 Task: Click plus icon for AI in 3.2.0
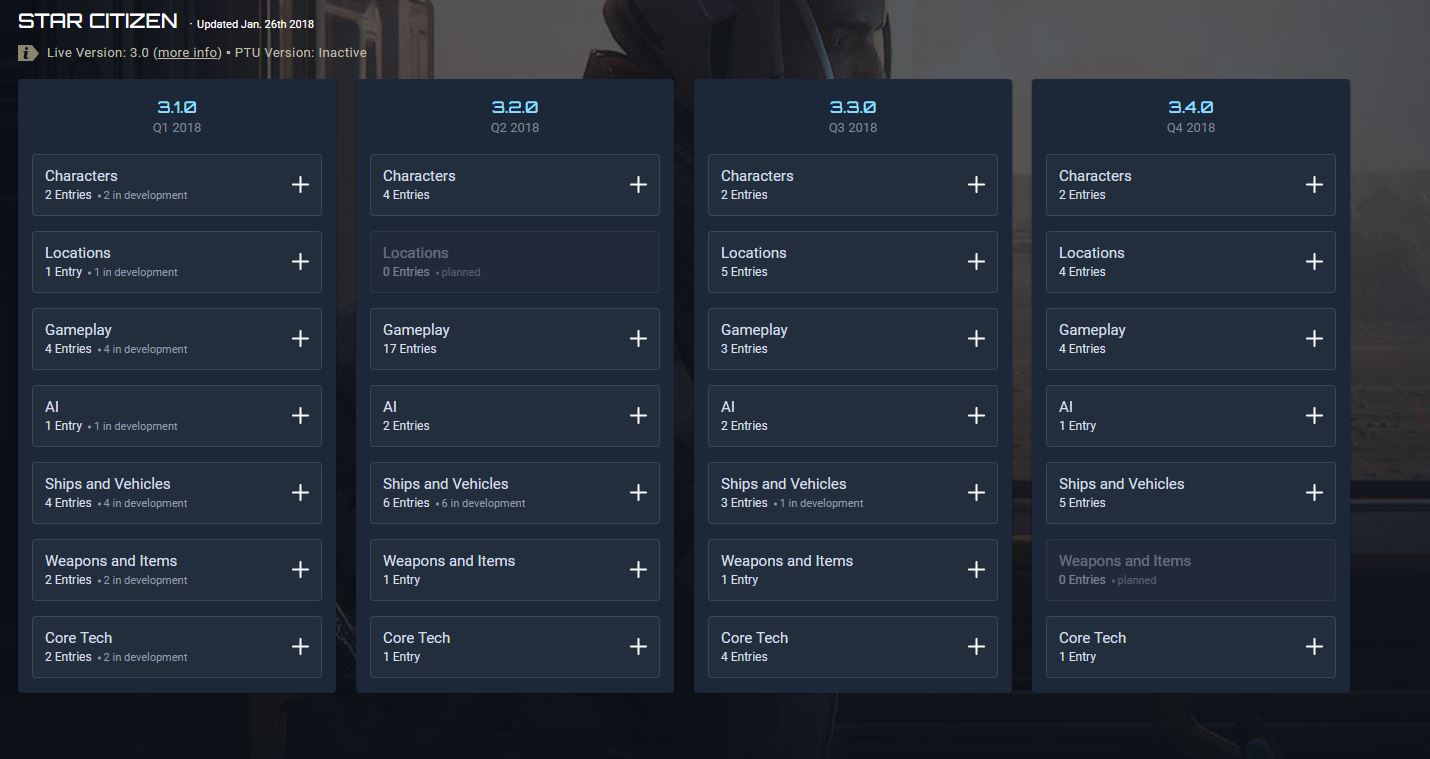pyautogui.click(x=638, y=416)
